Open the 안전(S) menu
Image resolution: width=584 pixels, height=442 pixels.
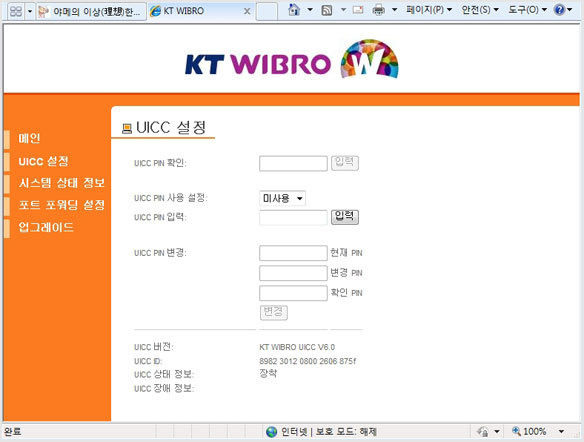[x=480, y=10]
